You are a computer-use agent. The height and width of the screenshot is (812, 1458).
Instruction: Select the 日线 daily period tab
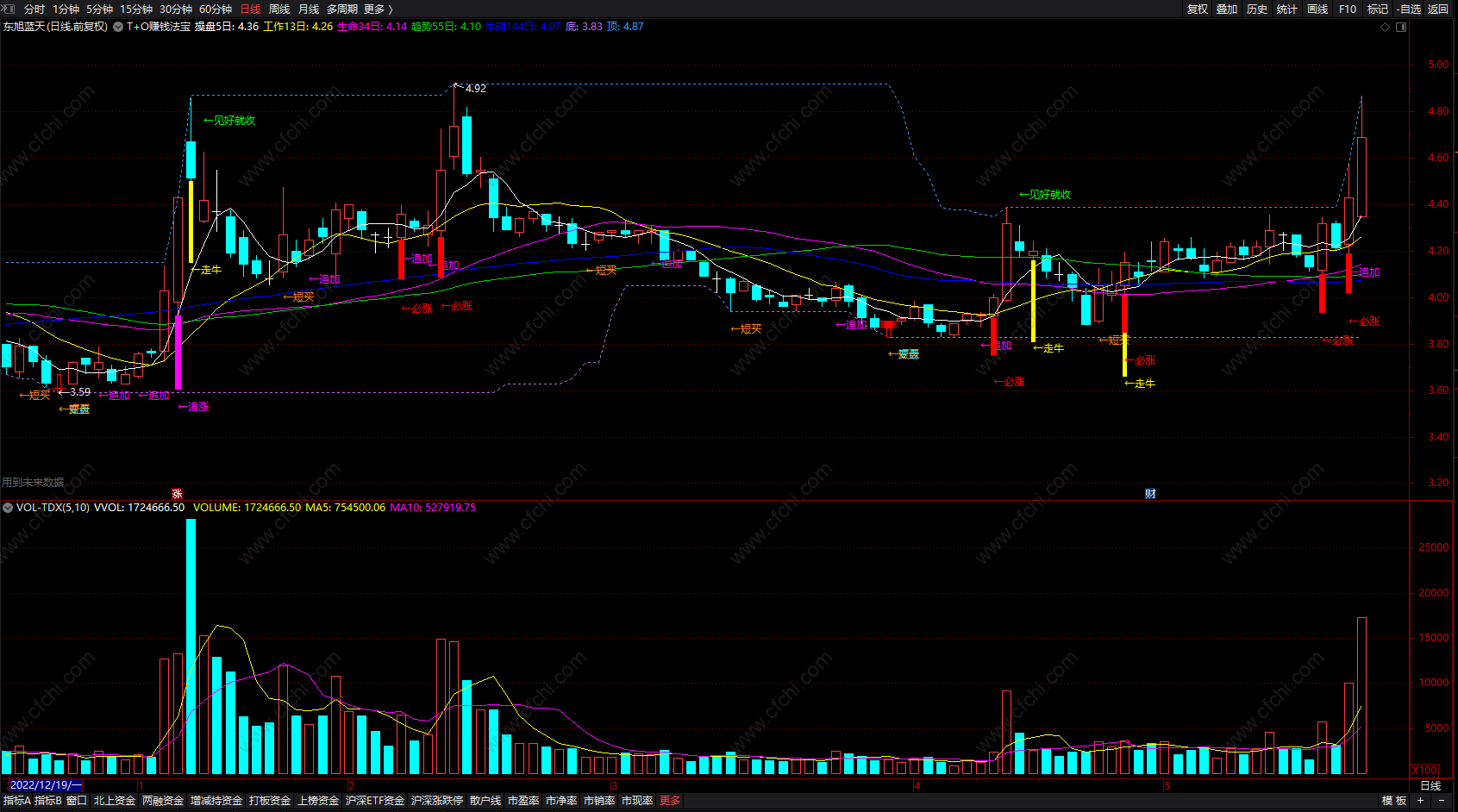click(250, 9)
